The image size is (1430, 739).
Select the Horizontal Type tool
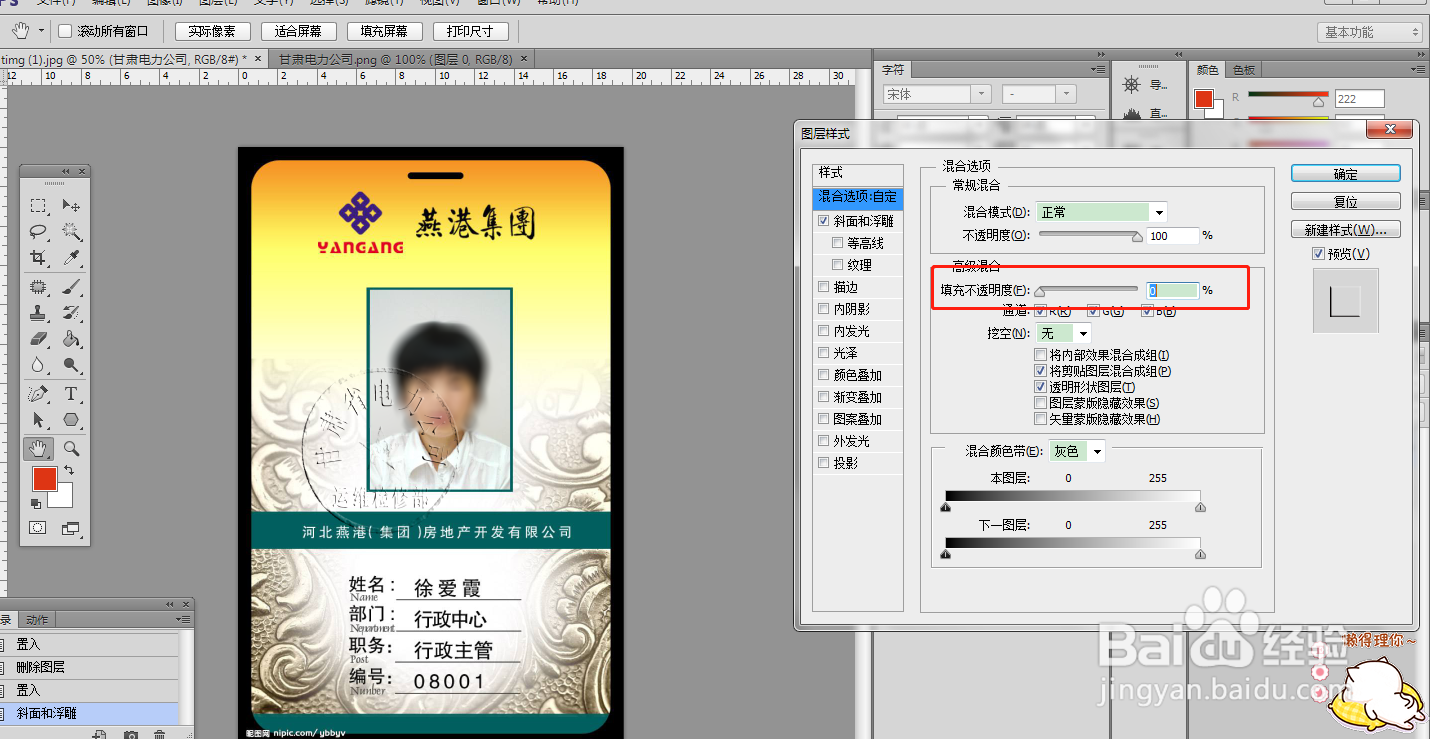click(x=71, y=394)
